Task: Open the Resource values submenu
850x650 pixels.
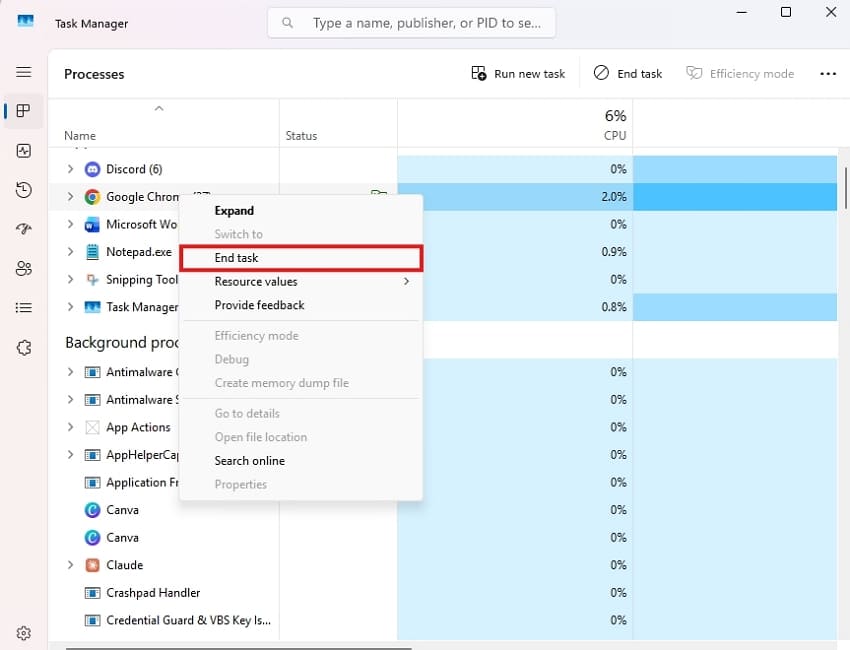Action: pos(301,281)
